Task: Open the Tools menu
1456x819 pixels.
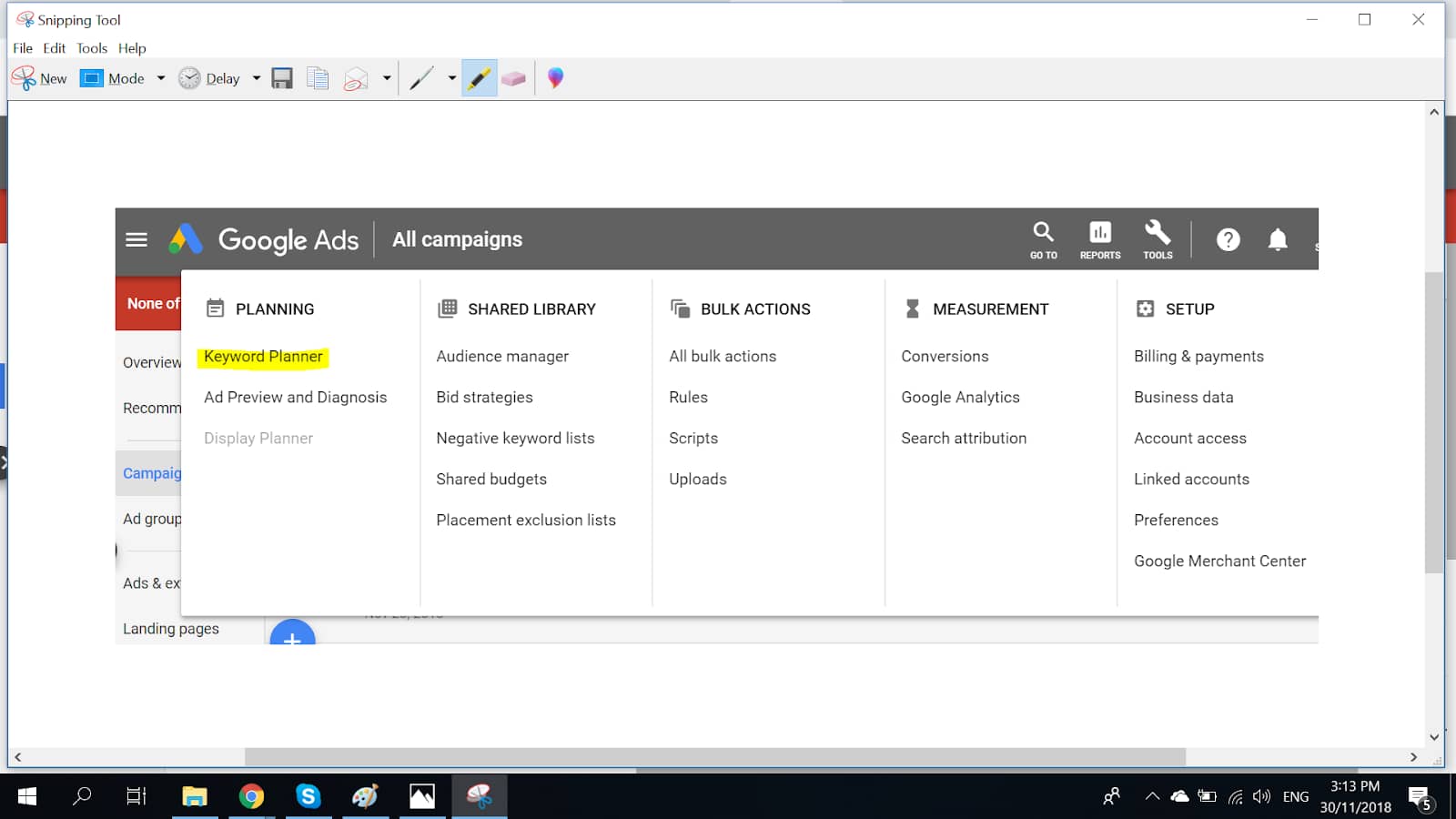Action: point(92,48)
